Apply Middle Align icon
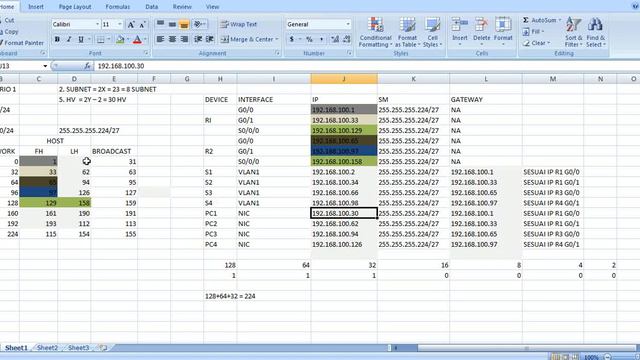The width and height of the screenshot is (640, 360). coord(172,24)
